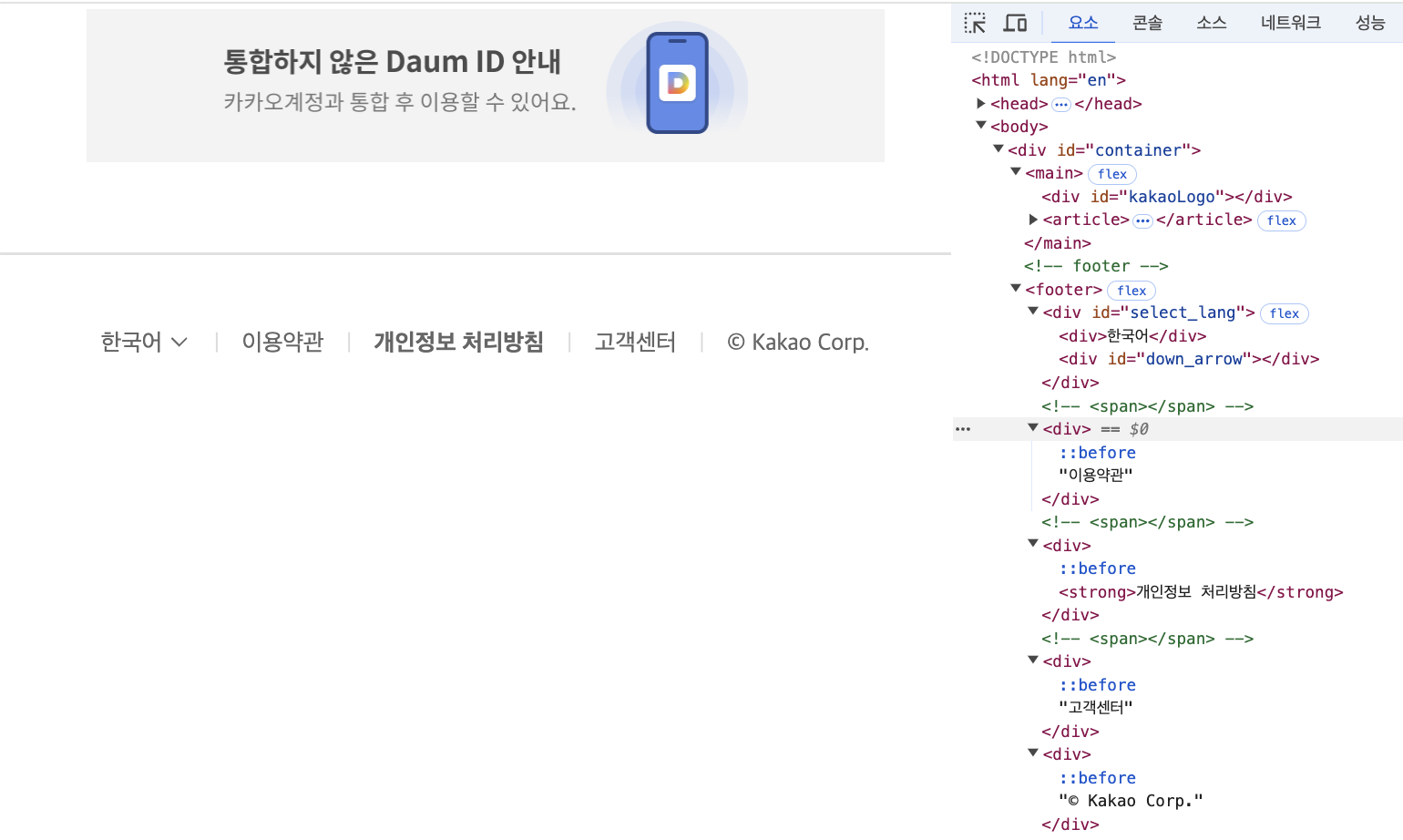This screenshot has width=1403, height=840.
Task: Open 개인정보 처리방침 footer link
Action: point(459,343)
